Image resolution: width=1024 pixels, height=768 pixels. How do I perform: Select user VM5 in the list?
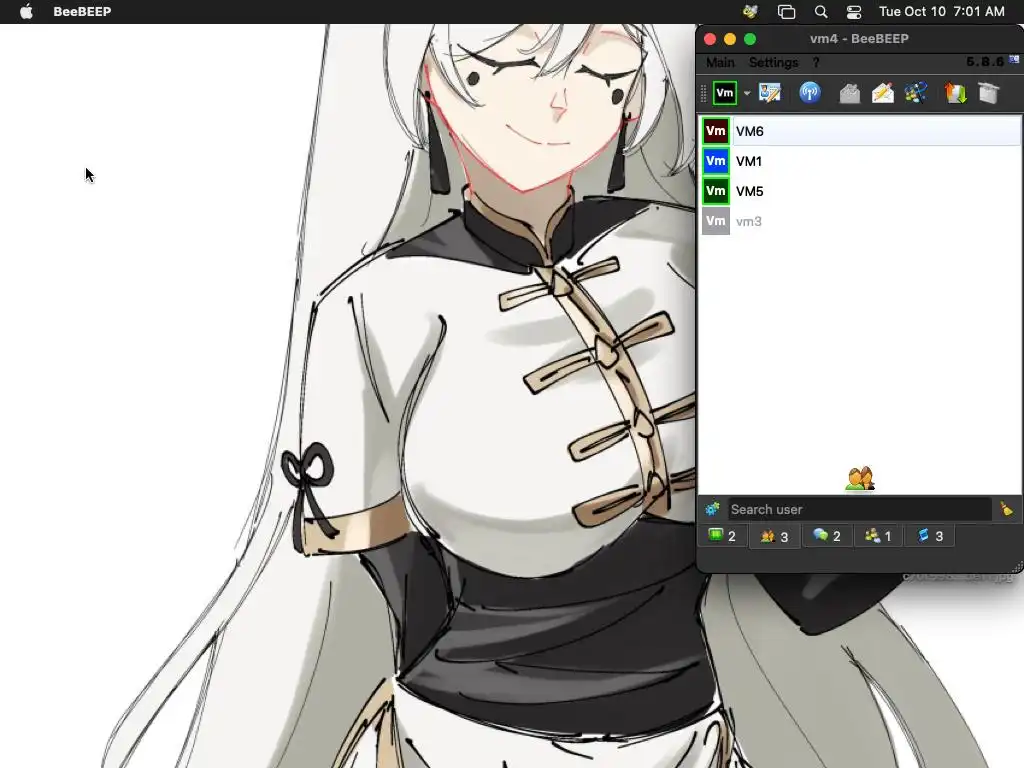[861, 191]
